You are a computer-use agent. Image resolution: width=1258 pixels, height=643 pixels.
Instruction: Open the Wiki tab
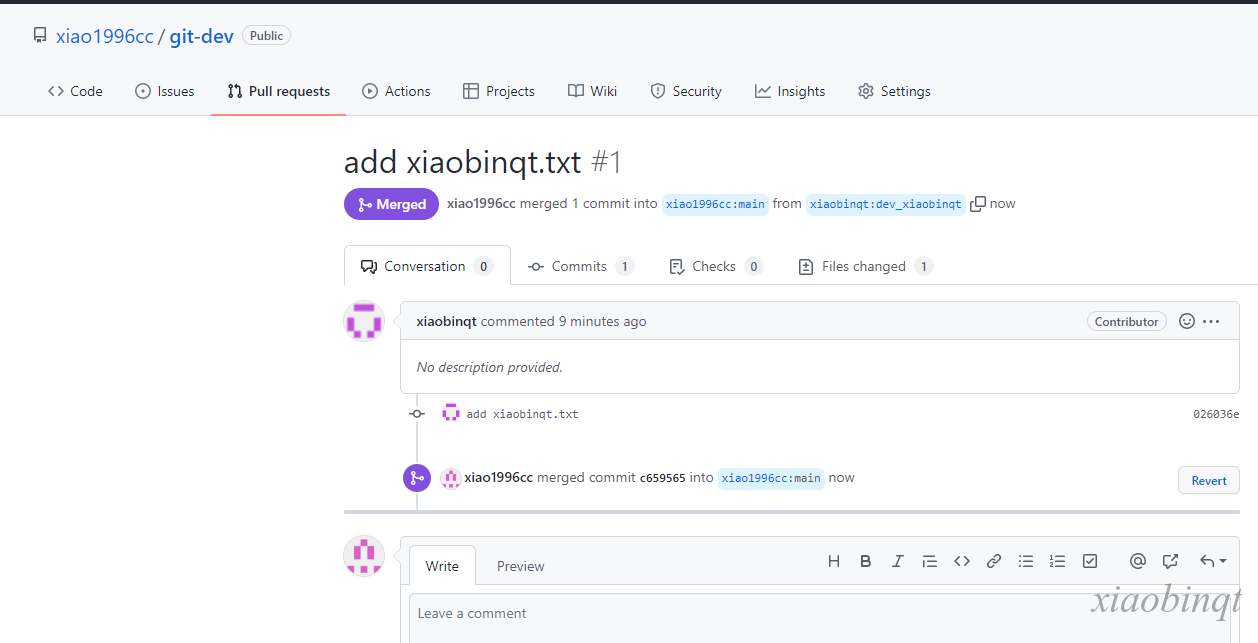tap(592, 91)
